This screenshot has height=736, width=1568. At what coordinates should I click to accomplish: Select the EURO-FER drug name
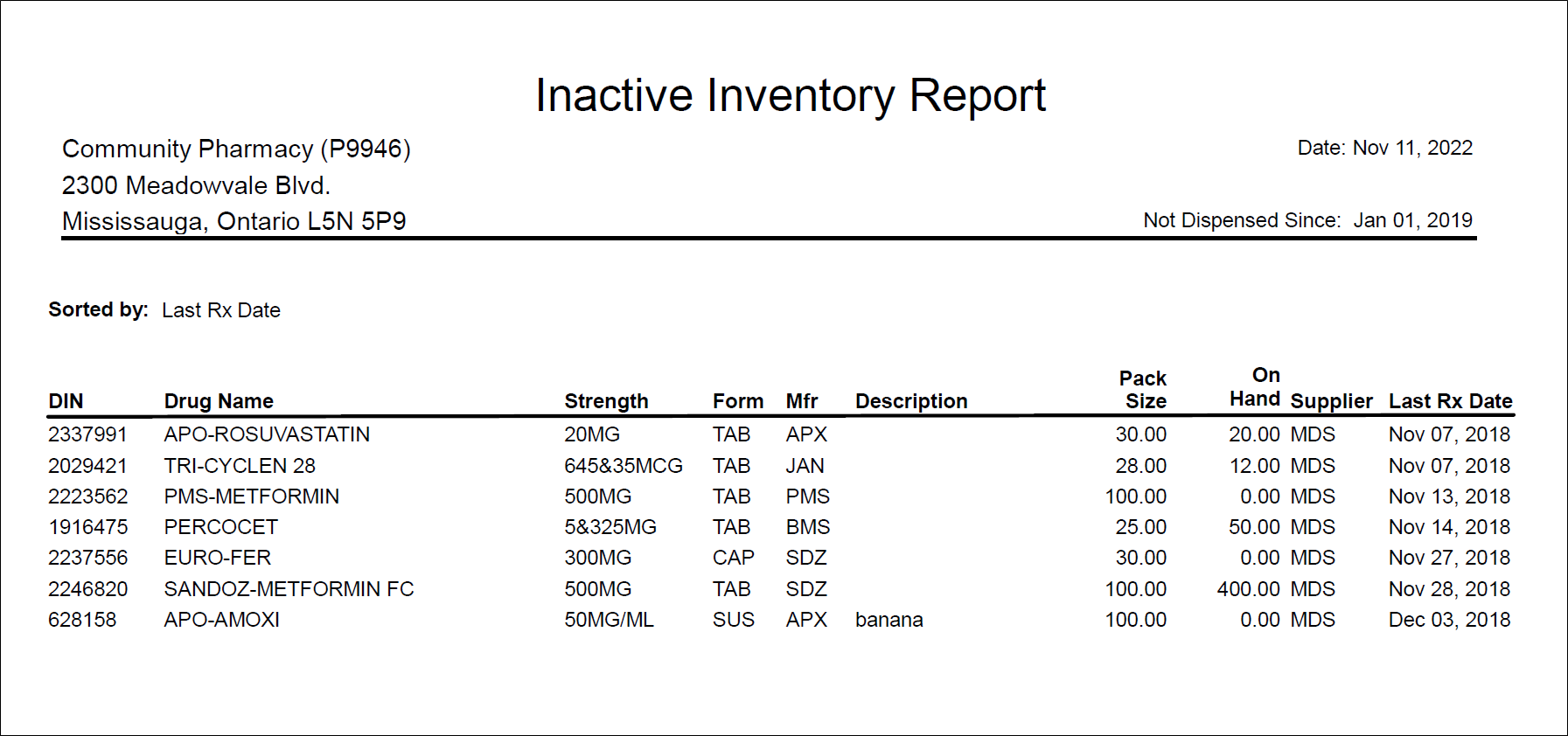(217, 558)
